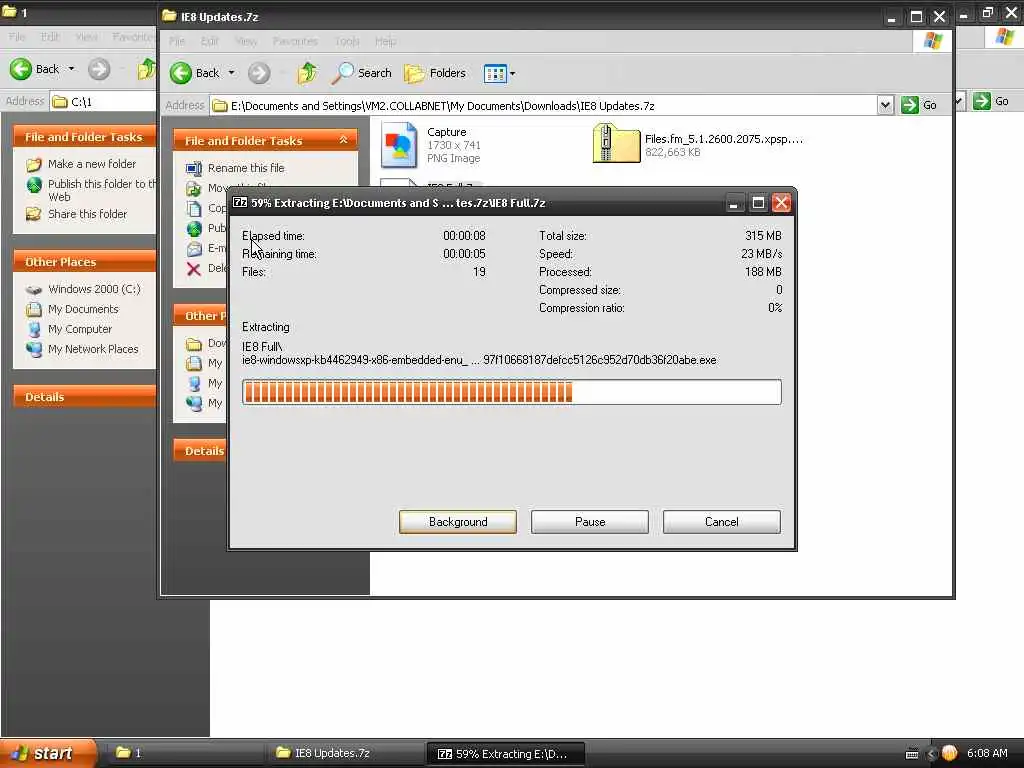Viewport: 1024px width, 768px height.
Task: Open My Computer in C:\1 Other Places
Action: tap(80, 329)
